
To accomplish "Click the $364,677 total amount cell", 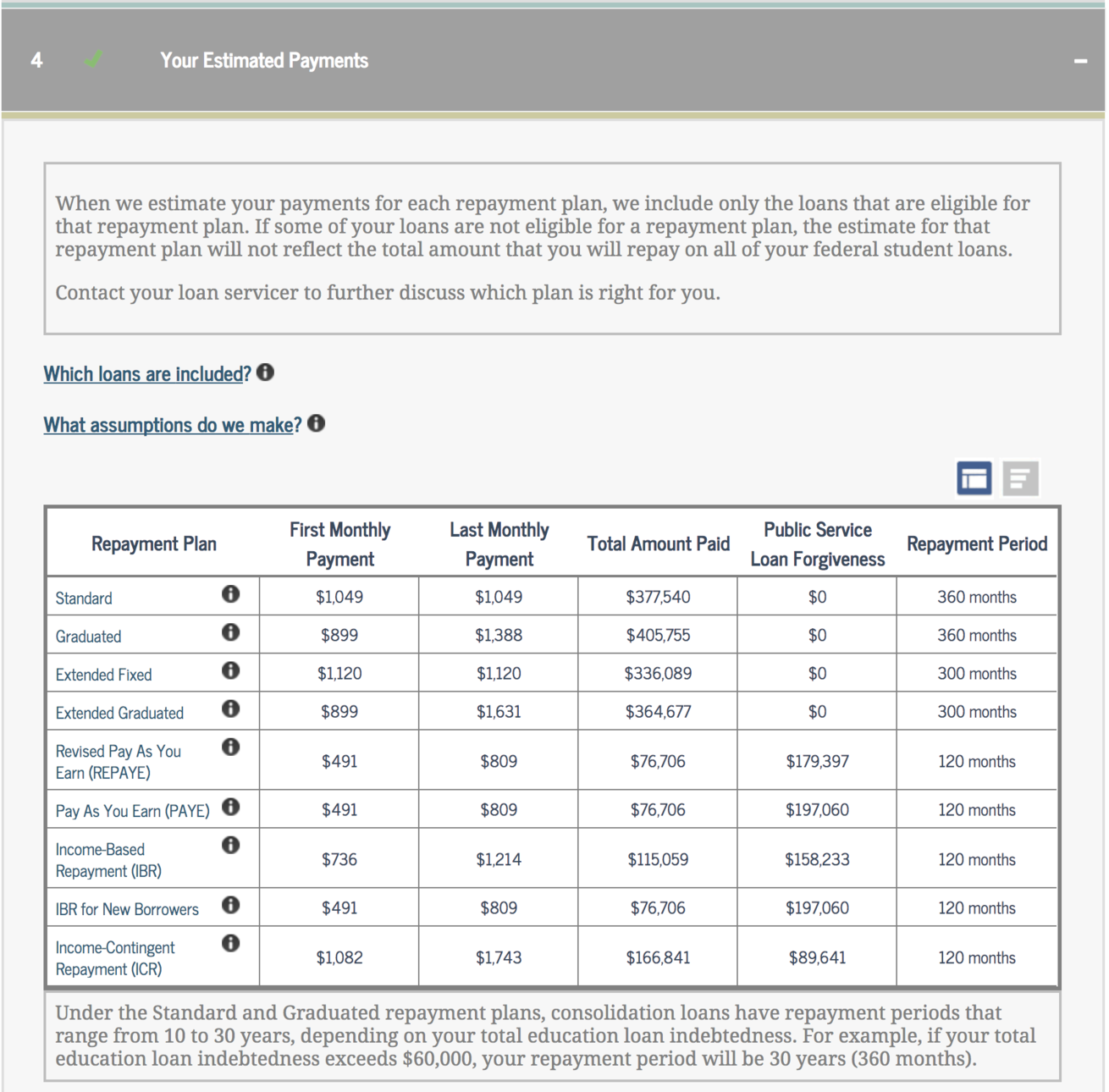I will coord(658,712).
